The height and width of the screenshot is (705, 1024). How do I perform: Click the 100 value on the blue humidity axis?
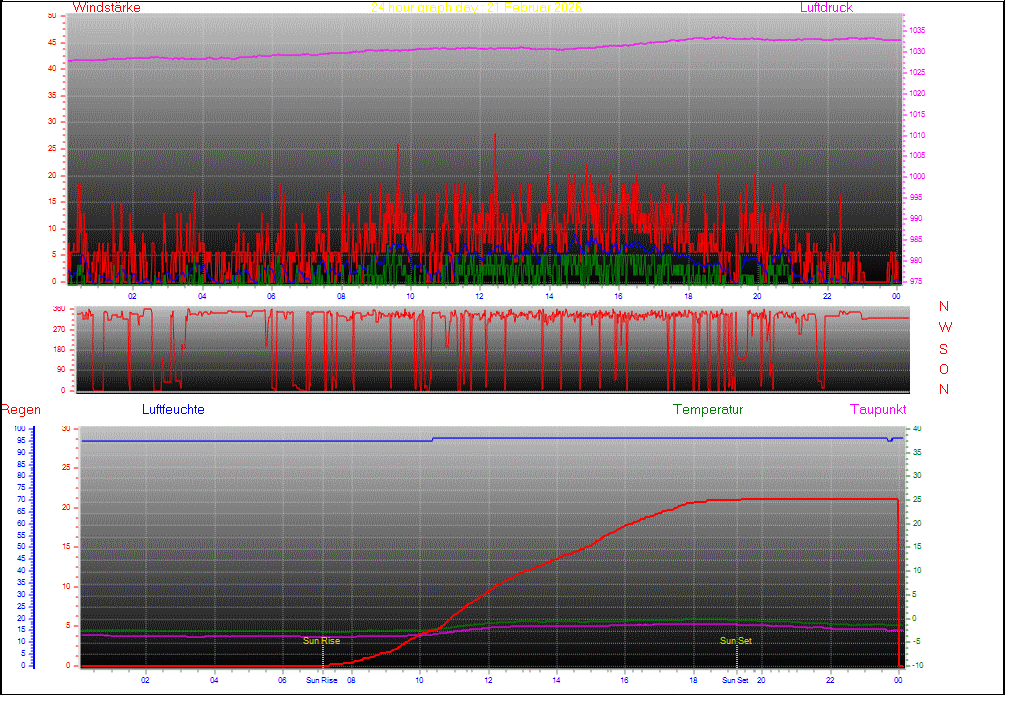(20, 429)
